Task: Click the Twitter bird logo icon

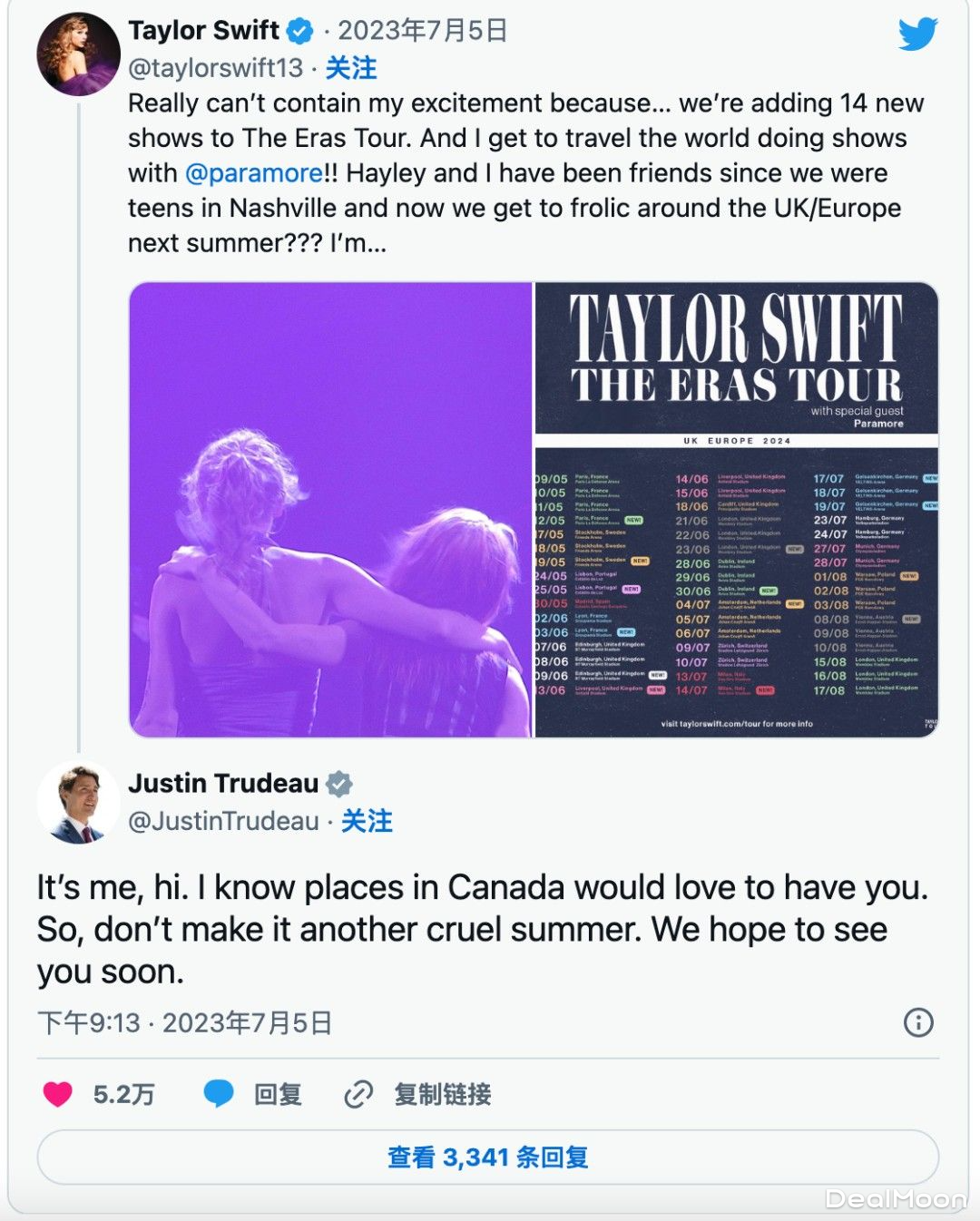Action: 917,34
